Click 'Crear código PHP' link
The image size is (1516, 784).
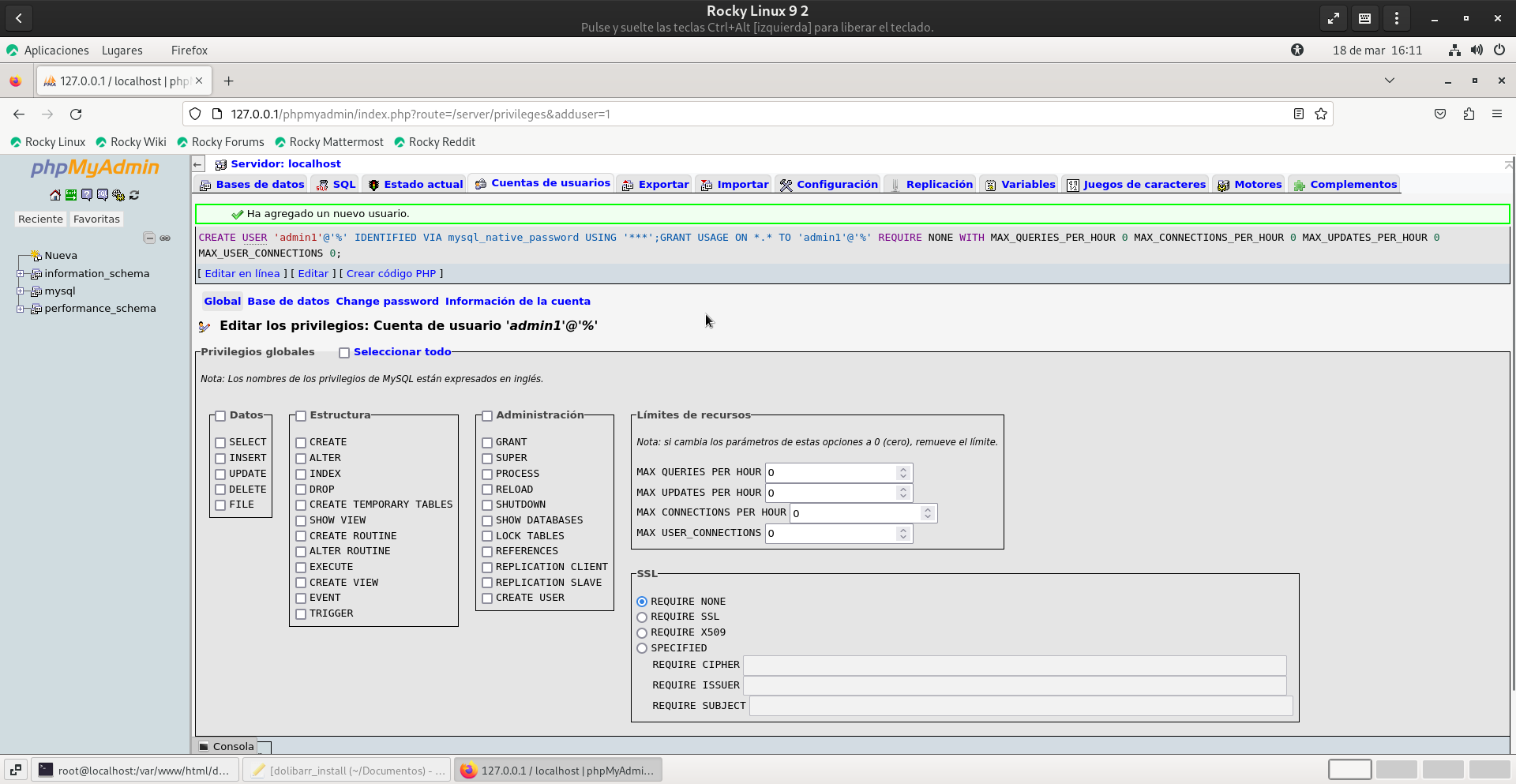coord(391,274)
